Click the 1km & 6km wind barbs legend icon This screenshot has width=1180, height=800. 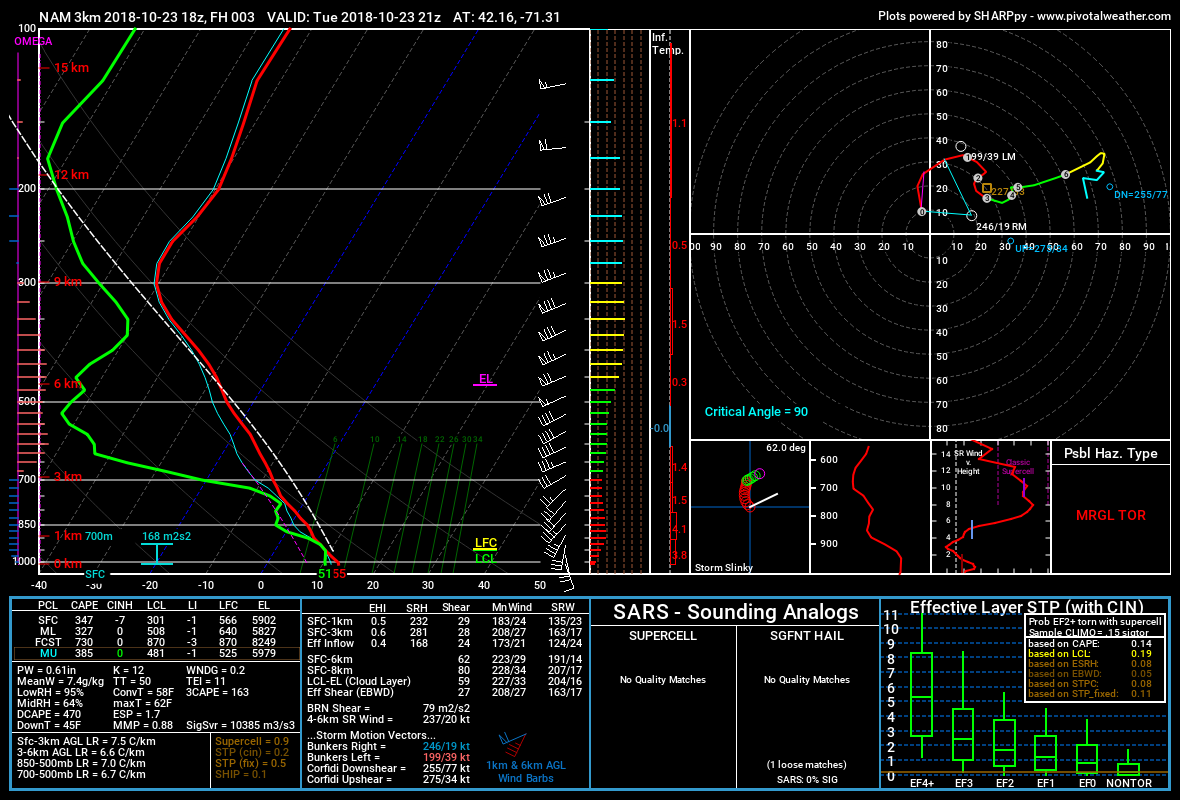(x=513, y=745)
